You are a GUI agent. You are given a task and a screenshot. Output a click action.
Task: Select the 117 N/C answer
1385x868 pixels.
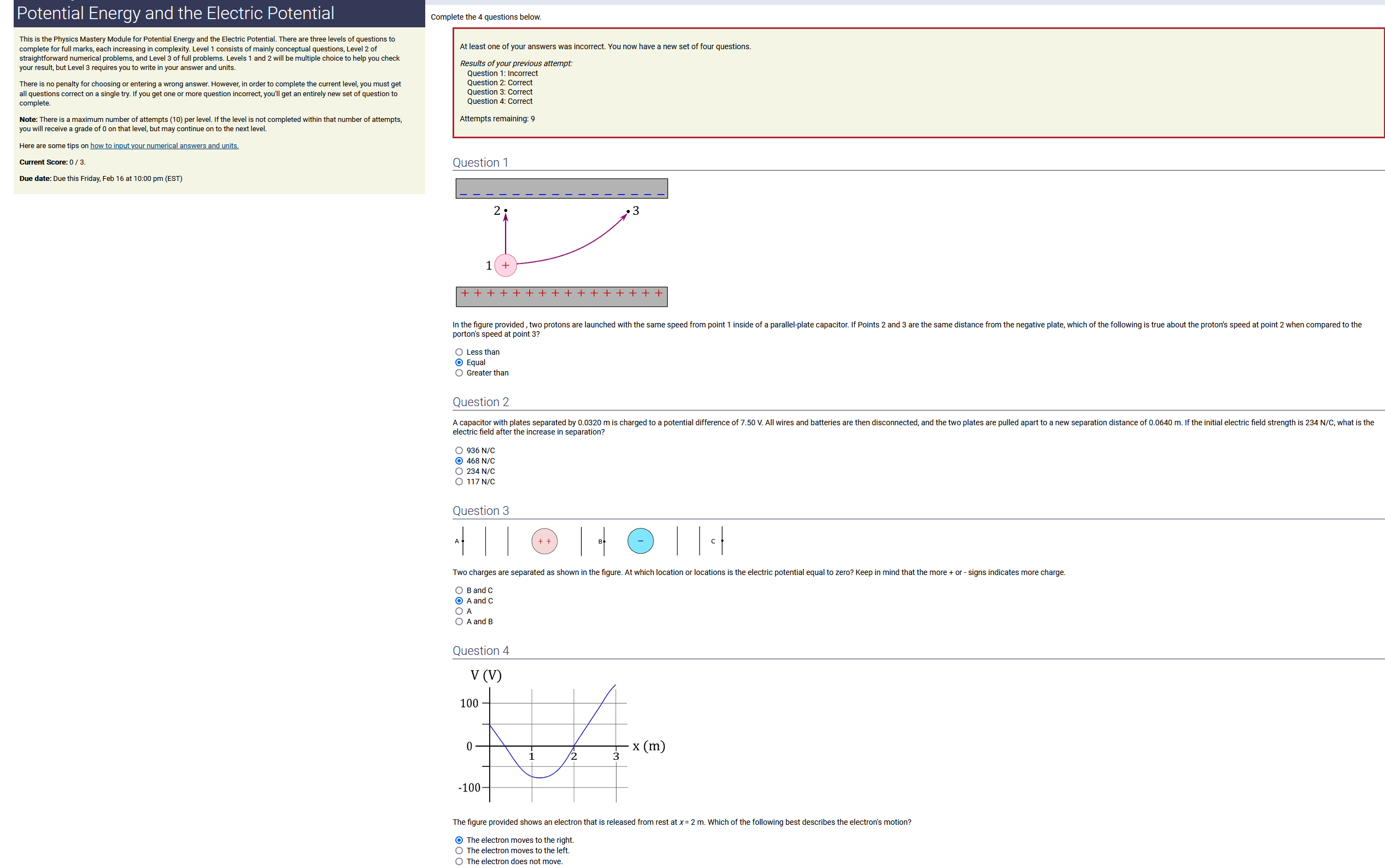(459, 482)
